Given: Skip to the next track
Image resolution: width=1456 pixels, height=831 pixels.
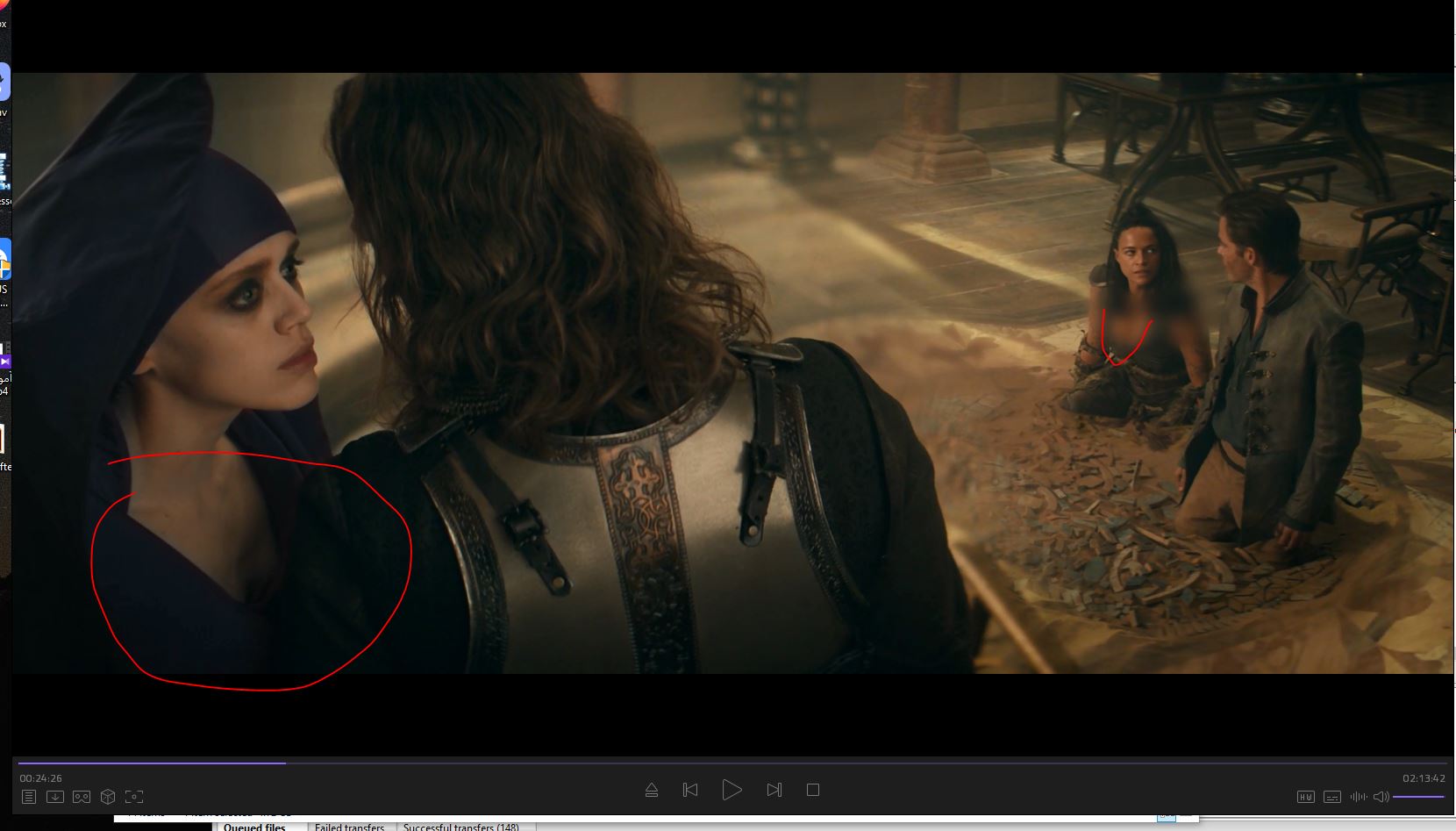Looking at the screenshot, I should (x=774, y=790).
